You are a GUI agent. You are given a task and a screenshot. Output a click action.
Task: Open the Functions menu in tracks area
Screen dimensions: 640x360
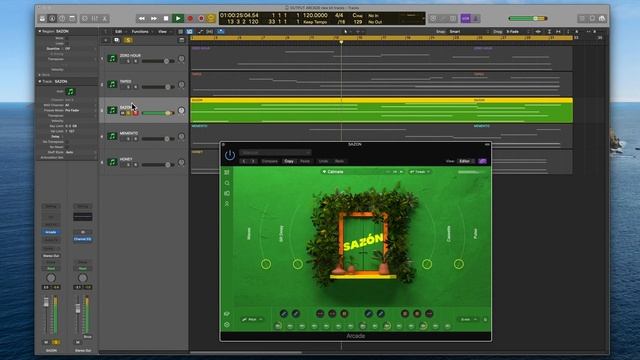[140, 31]
